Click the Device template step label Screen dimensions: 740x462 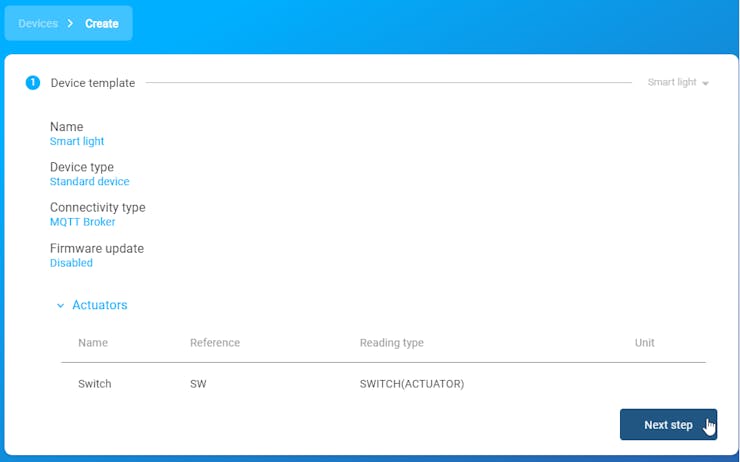[93, 83]
